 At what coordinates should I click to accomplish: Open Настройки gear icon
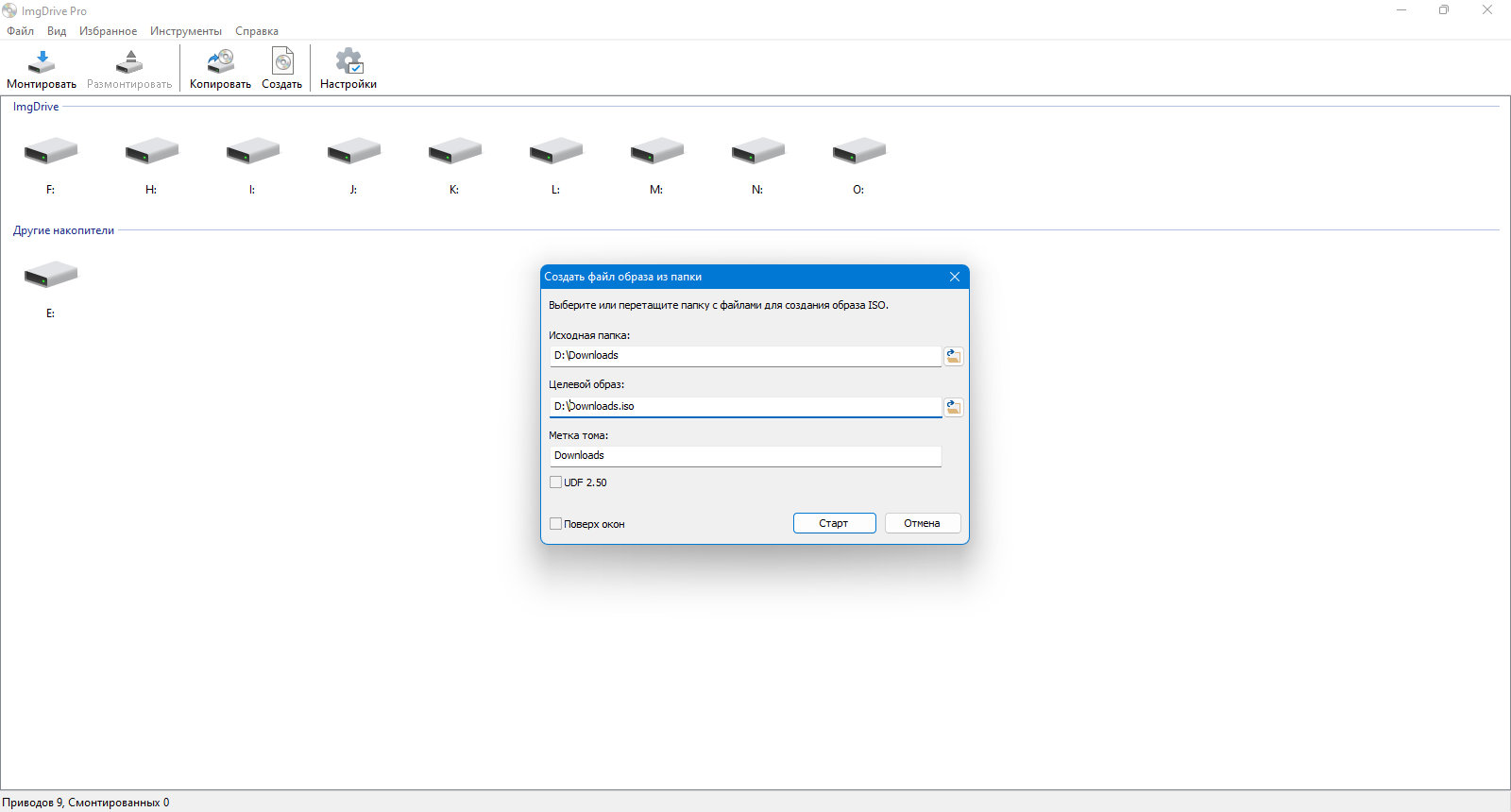[x=348, y=61]
